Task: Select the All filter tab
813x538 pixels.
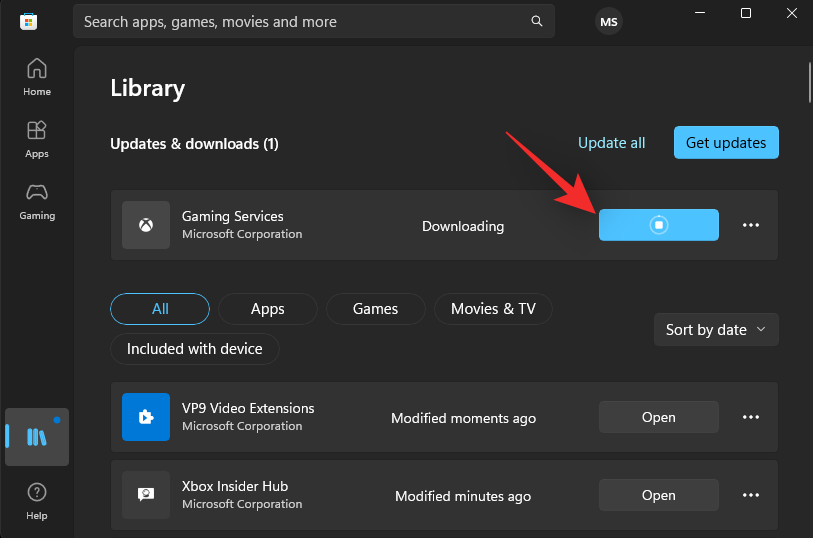Action: pos(160,309)
